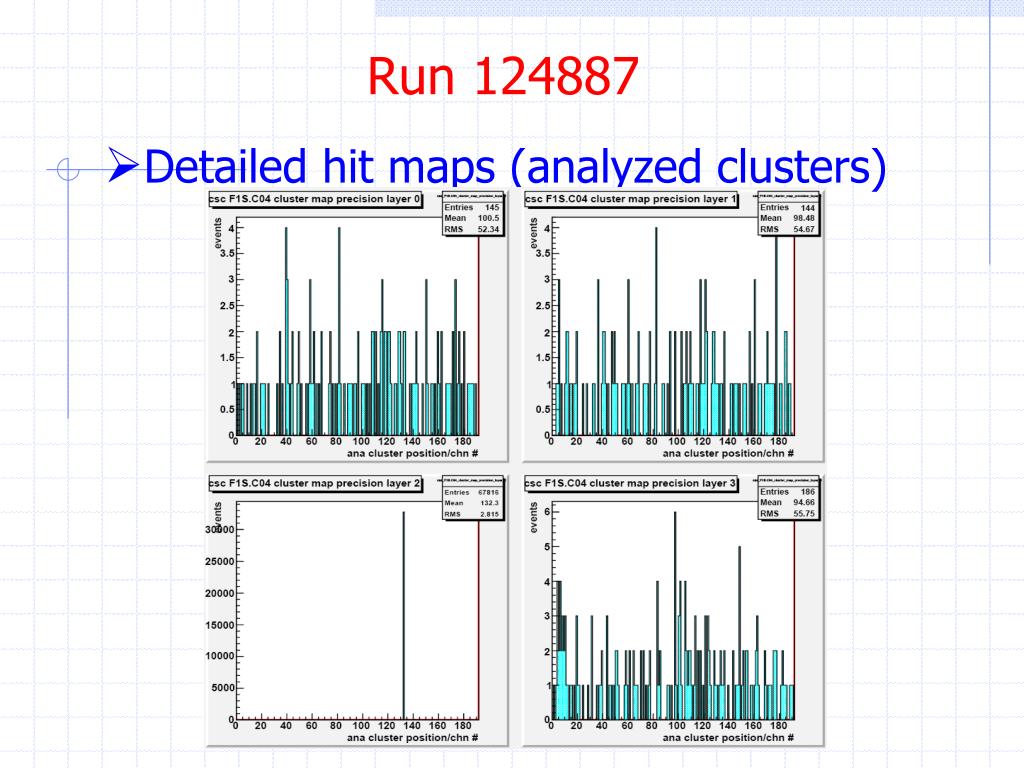Click 'Mean 132.3' in layer 2 stats
Image resolution: width=1024 pixels, height=768 pixels.
tap(472, 503)
